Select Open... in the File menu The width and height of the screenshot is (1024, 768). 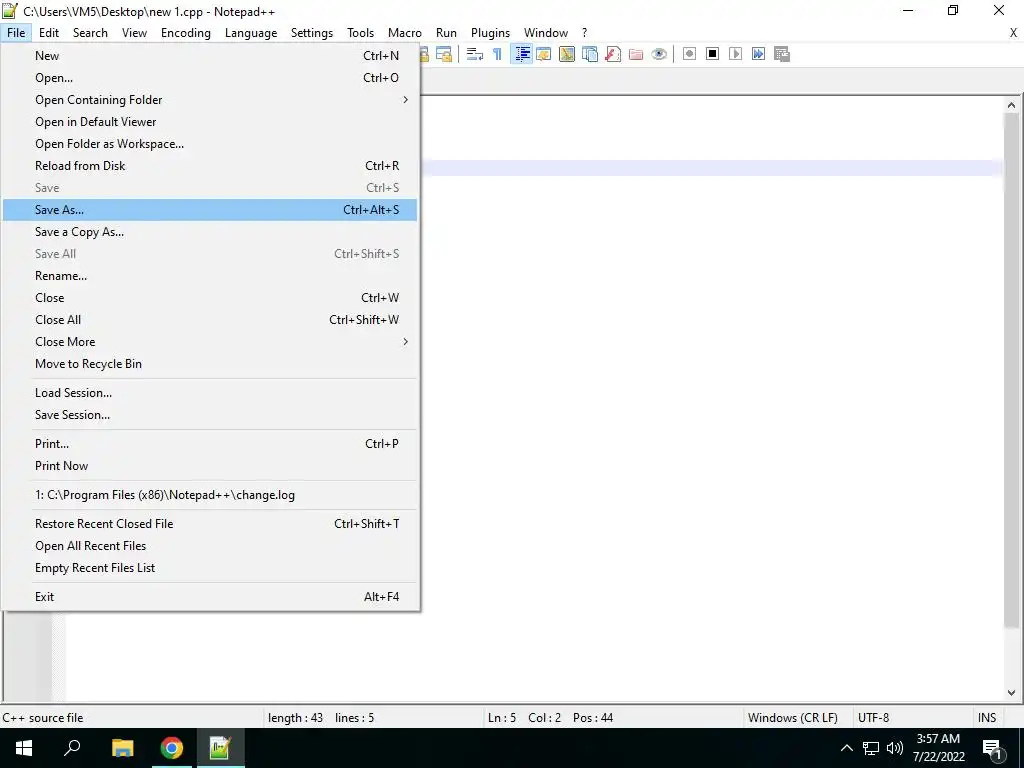(210, 78)
